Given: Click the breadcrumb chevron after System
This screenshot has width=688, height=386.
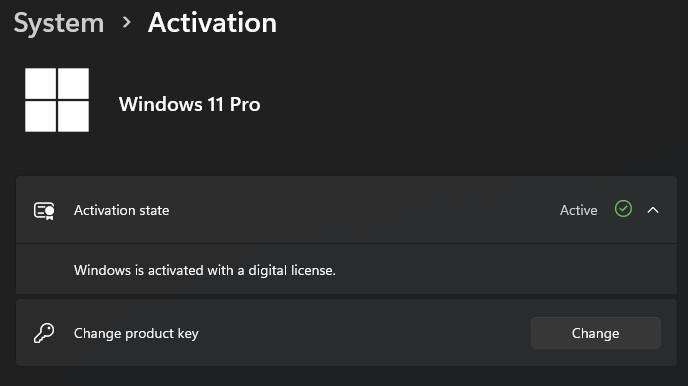Looking at the screenshot, I should [x=126, y=22].
